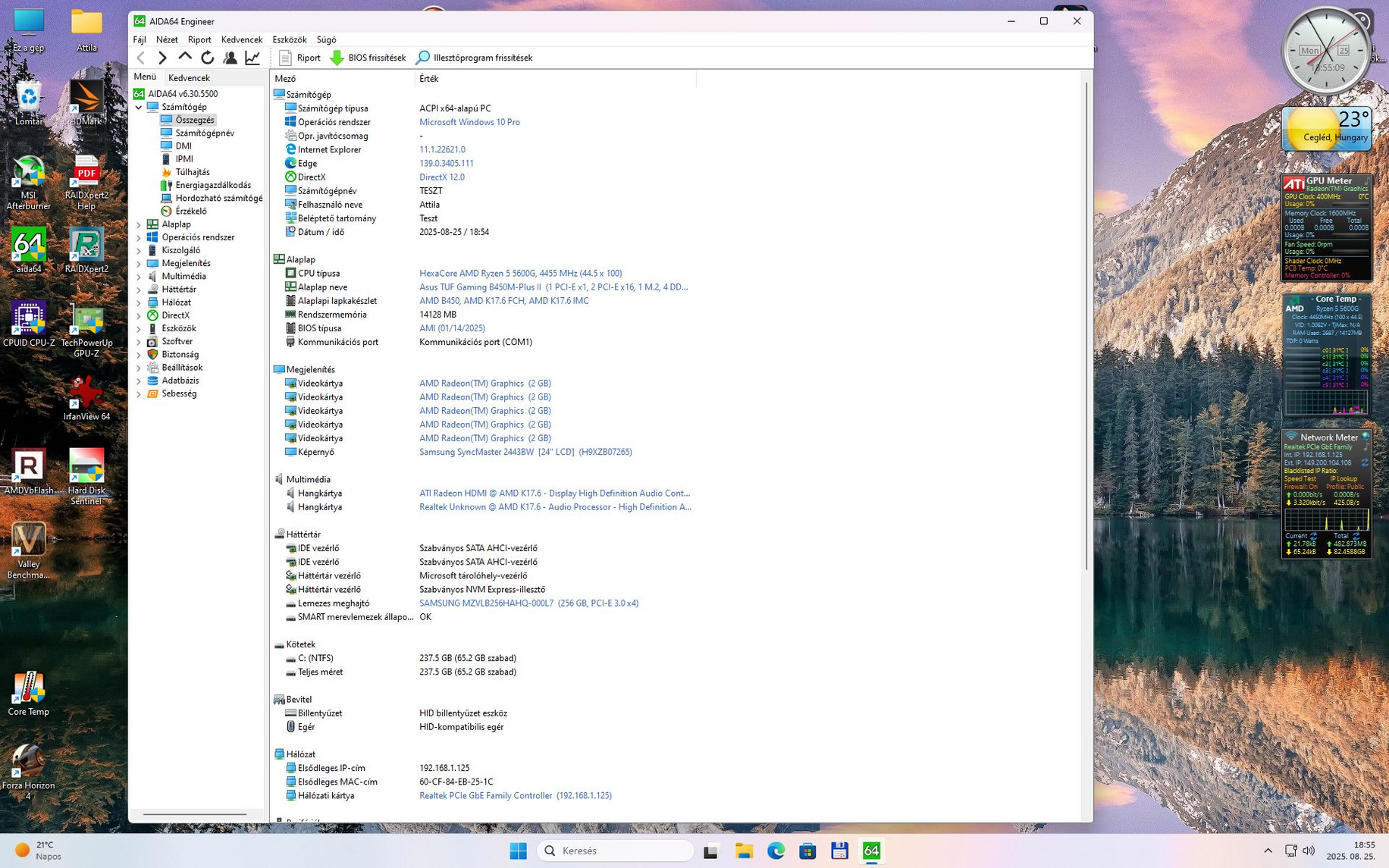
Task: Click the vertical scrollbar in the summary list
Action: coord(1087,326)
